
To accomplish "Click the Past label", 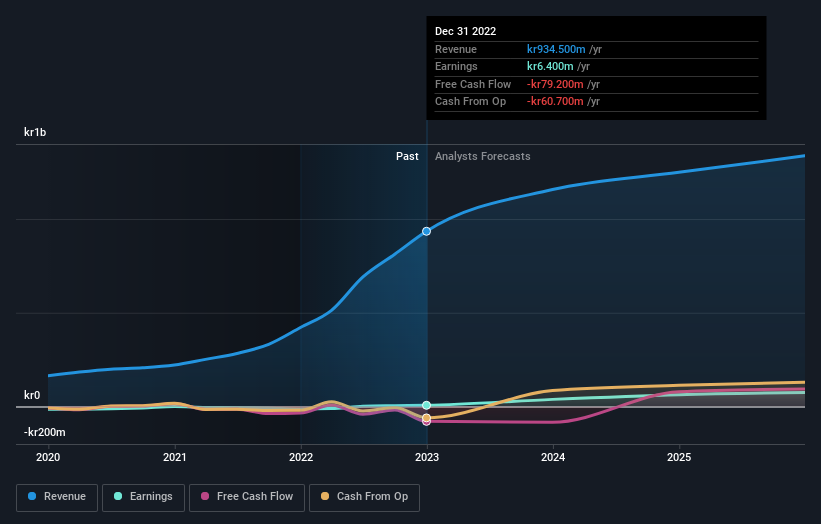I will coord(407,157).
